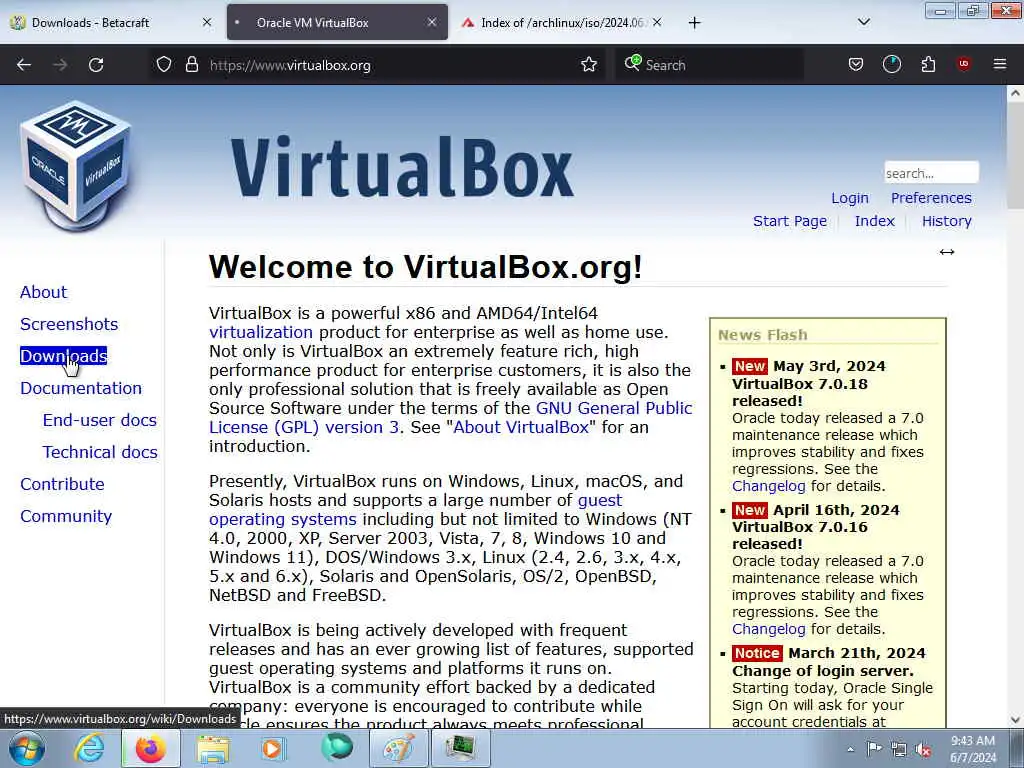Click the network tray icon
This screenshot has height=768, width=1024.
coord(899,750)
